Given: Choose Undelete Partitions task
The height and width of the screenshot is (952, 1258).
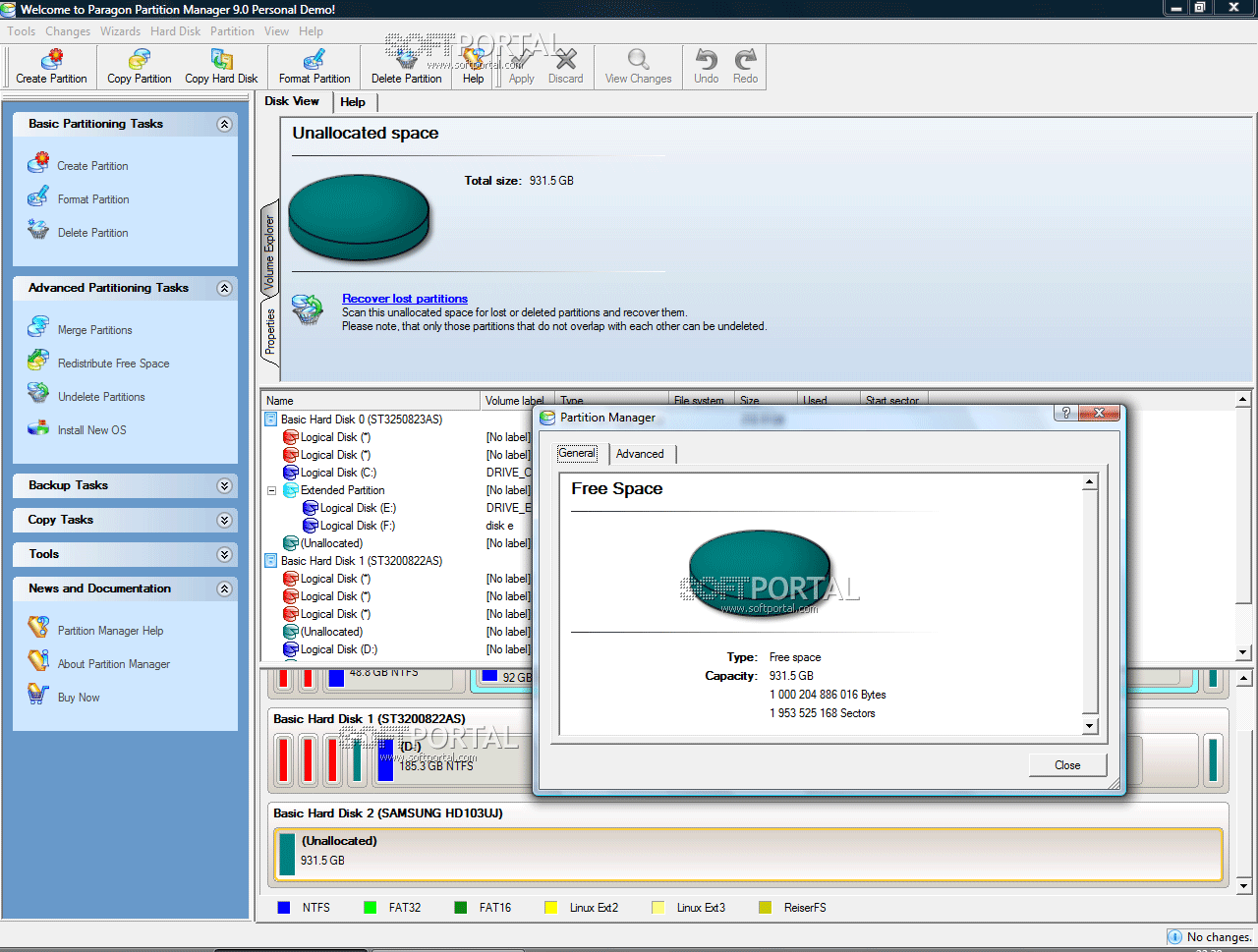Looking at the screenshot, I should (x=101, y=397).
